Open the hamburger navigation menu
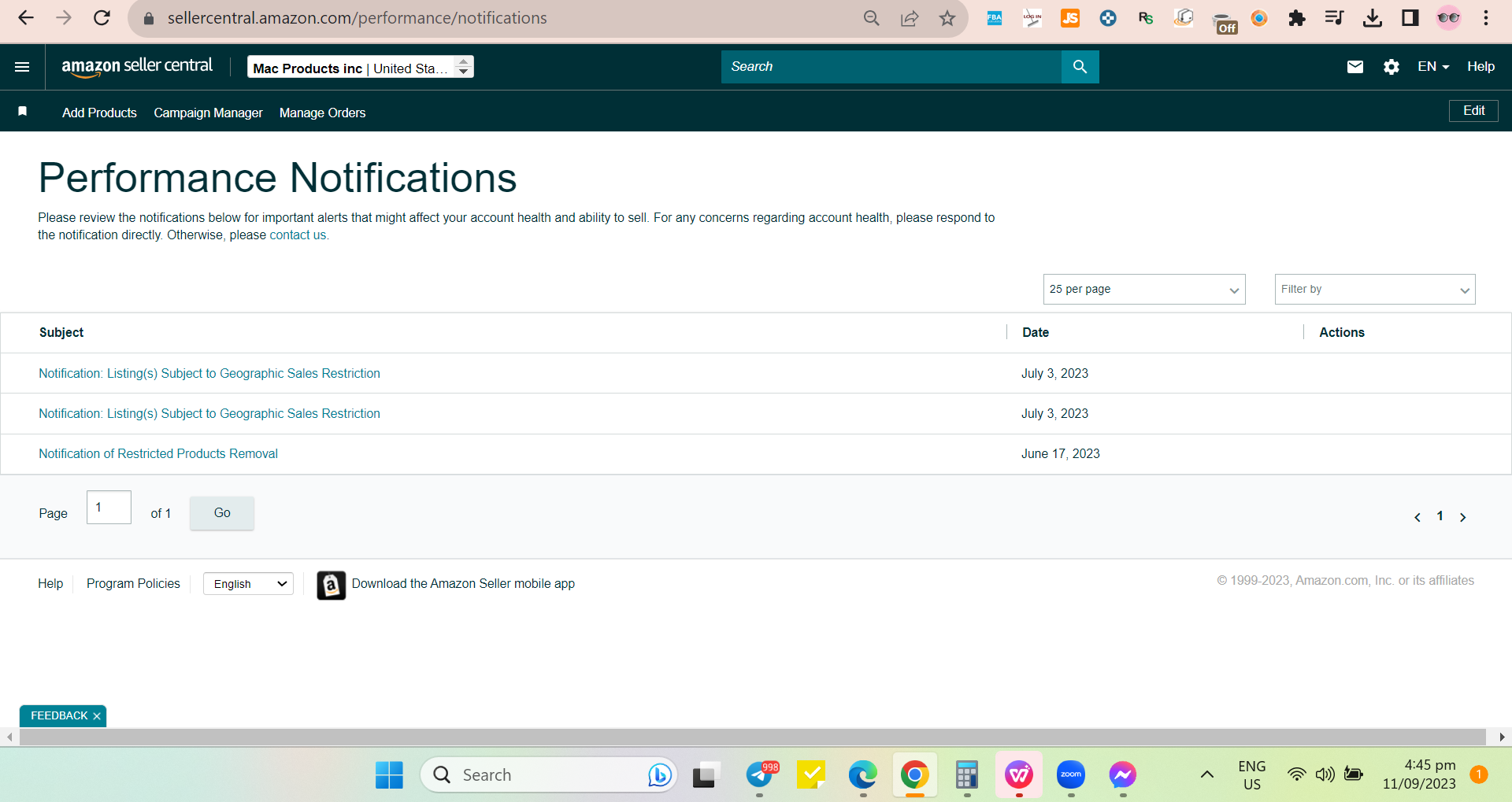 (x=22, y=67)
